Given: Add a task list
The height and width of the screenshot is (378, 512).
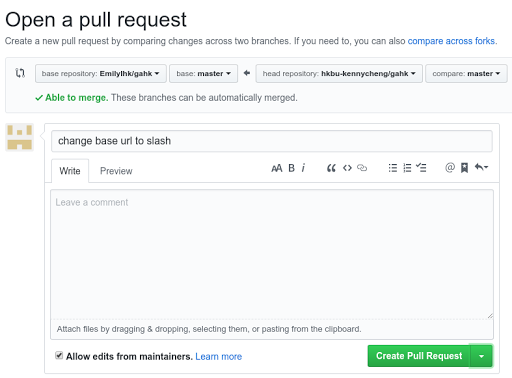Looking at the screenshot, I should pyautogui.click(x=421, y=168).
